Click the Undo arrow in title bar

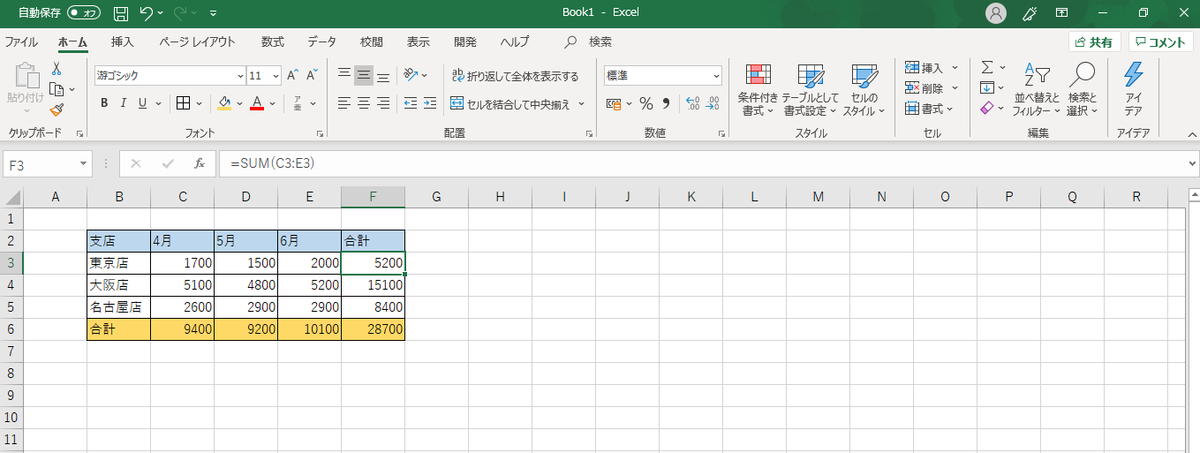[147, 14]
